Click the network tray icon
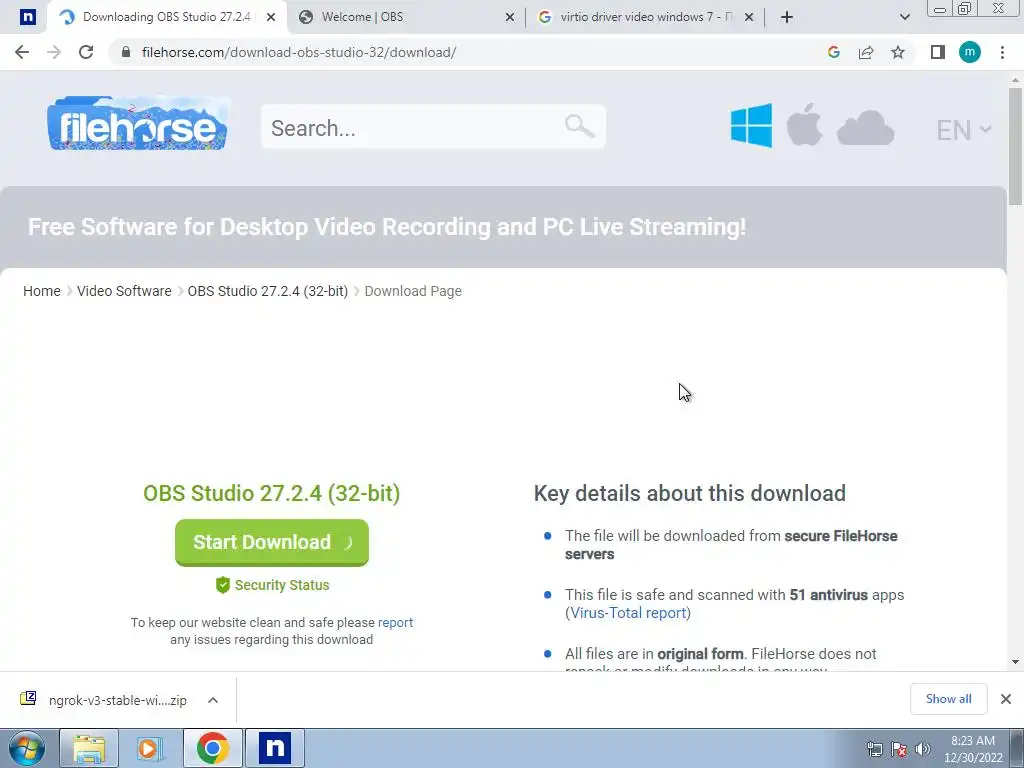The width and height of the screenshot is (1024, 768). pyautogui.click(x=874, y=749)
